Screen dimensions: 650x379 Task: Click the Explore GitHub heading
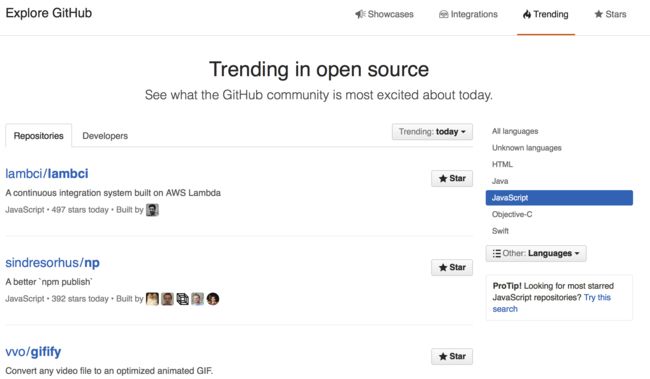coord(49,13)
